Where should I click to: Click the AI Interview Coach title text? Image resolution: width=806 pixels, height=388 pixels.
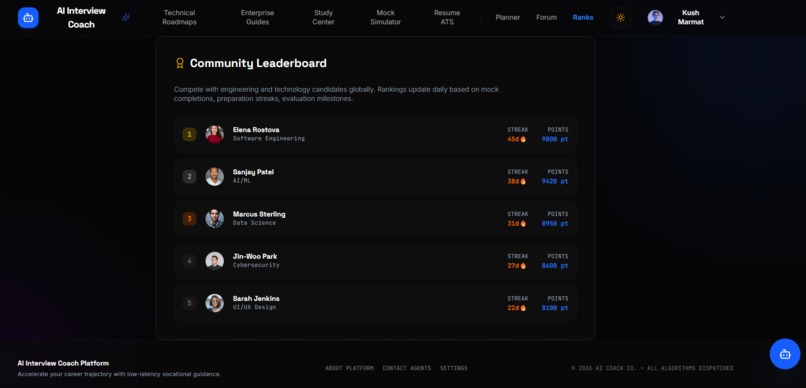click(x=81, y=17)
